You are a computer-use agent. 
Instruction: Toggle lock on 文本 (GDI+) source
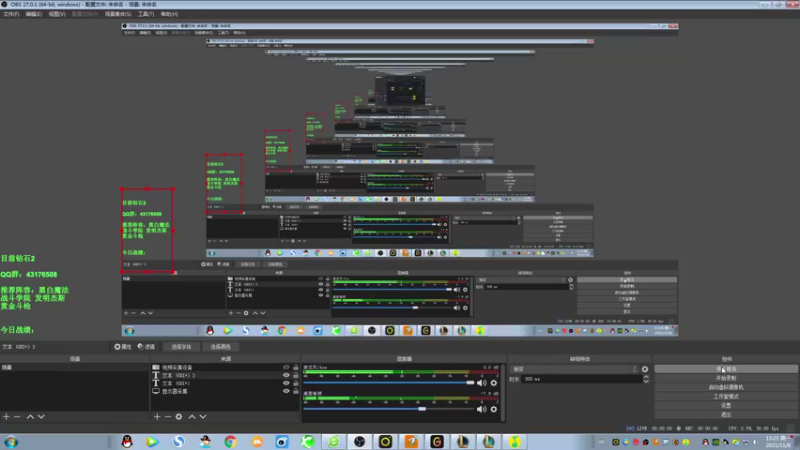point(296,383)
